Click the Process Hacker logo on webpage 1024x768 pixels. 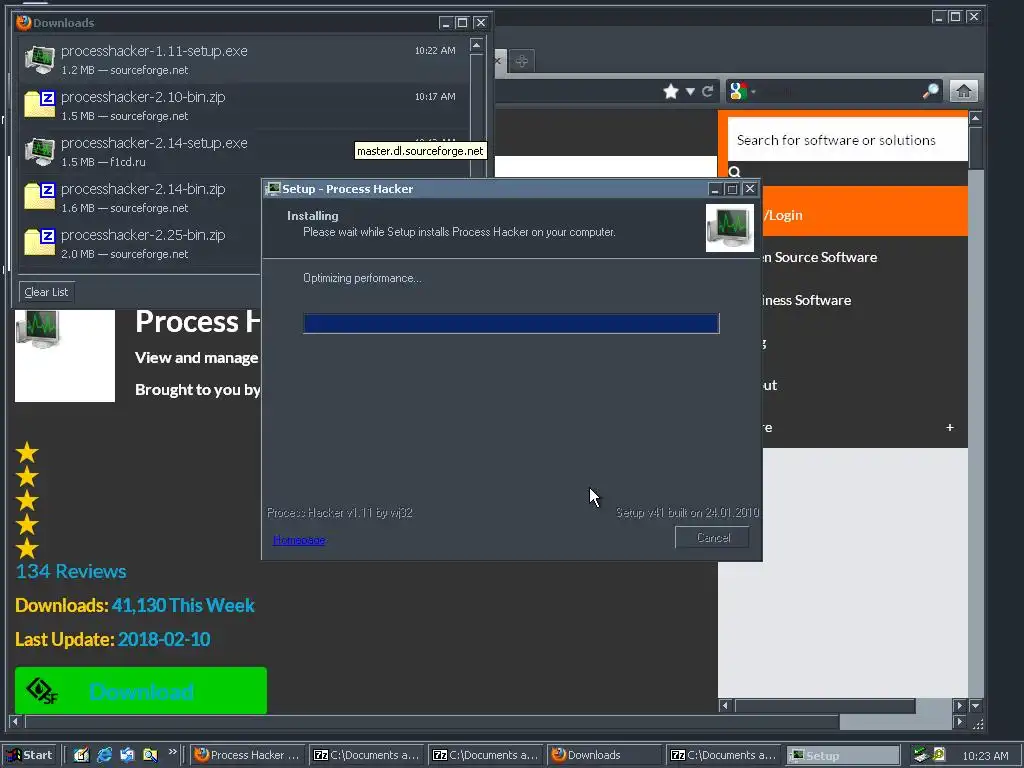[65, 355]
